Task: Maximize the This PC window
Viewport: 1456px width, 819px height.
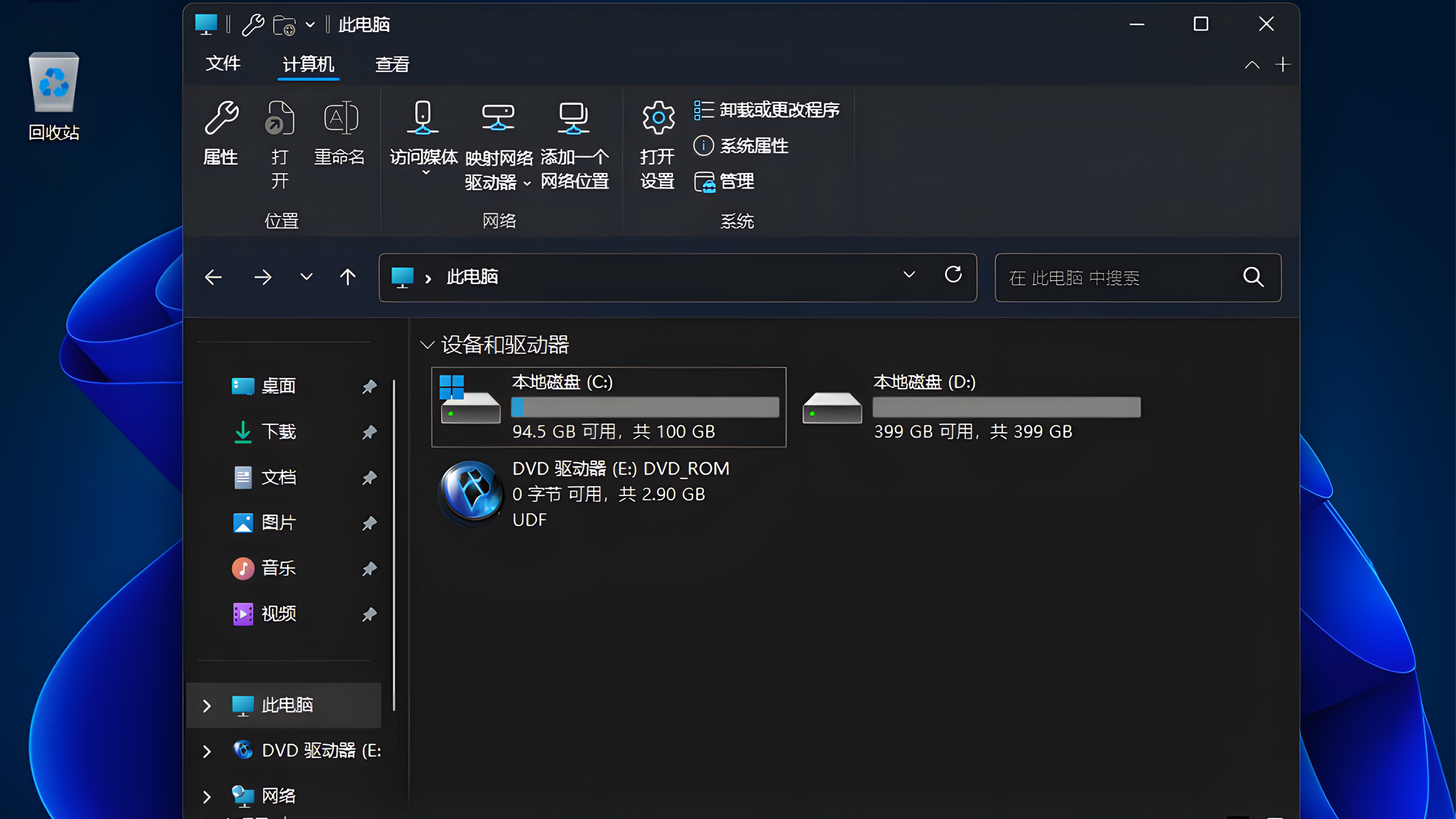Action: [x=1201, y=24]
